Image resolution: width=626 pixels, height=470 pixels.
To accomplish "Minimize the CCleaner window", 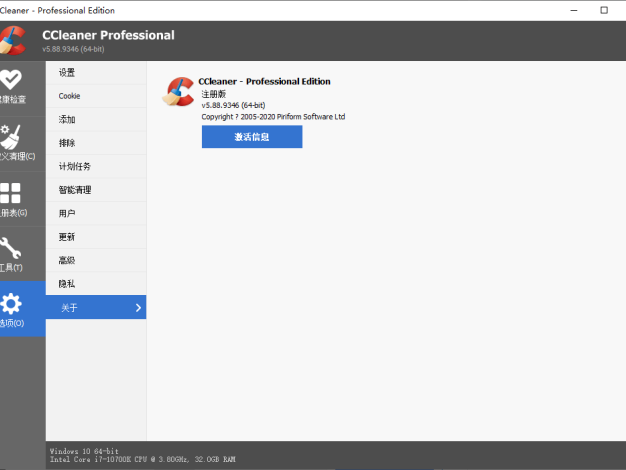I will 574,10.
